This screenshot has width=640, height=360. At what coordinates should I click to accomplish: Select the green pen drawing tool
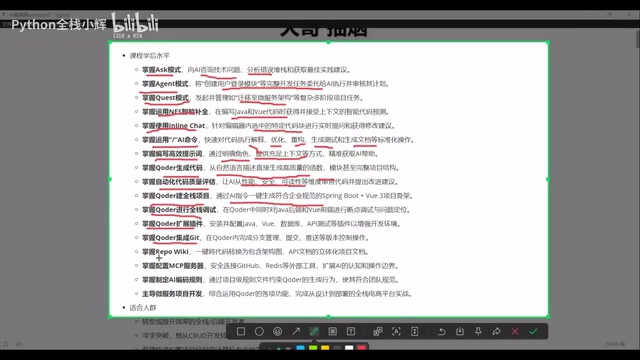click(x=314, y=331)
